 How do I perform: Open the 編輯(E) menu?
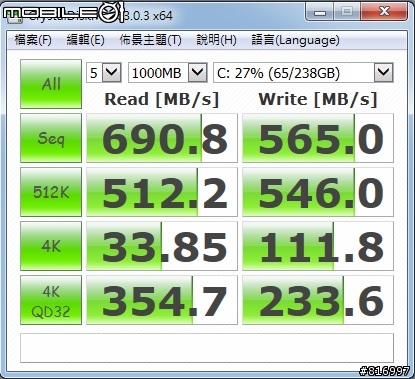tap(85, 40)
